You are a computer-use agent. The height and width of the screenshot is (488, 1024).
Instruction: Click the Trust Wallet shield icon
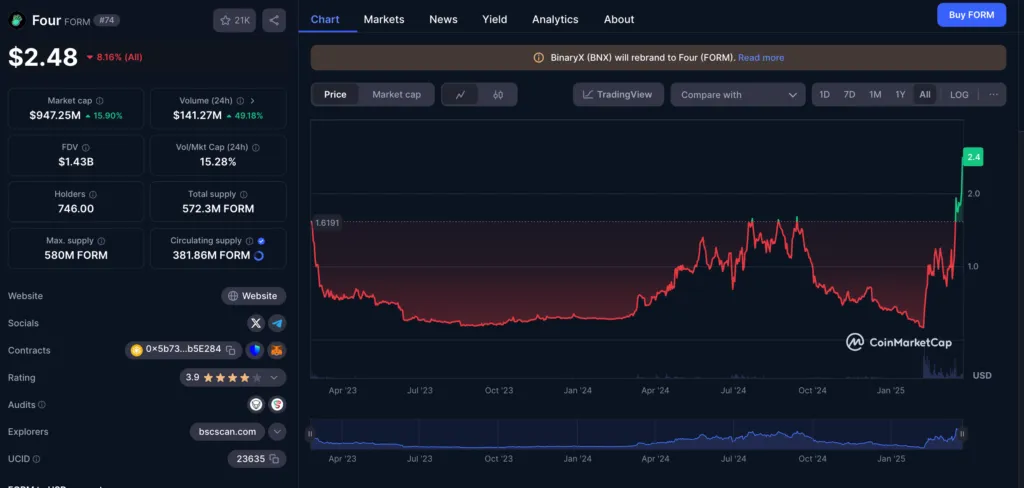click(x=255, y=350)
